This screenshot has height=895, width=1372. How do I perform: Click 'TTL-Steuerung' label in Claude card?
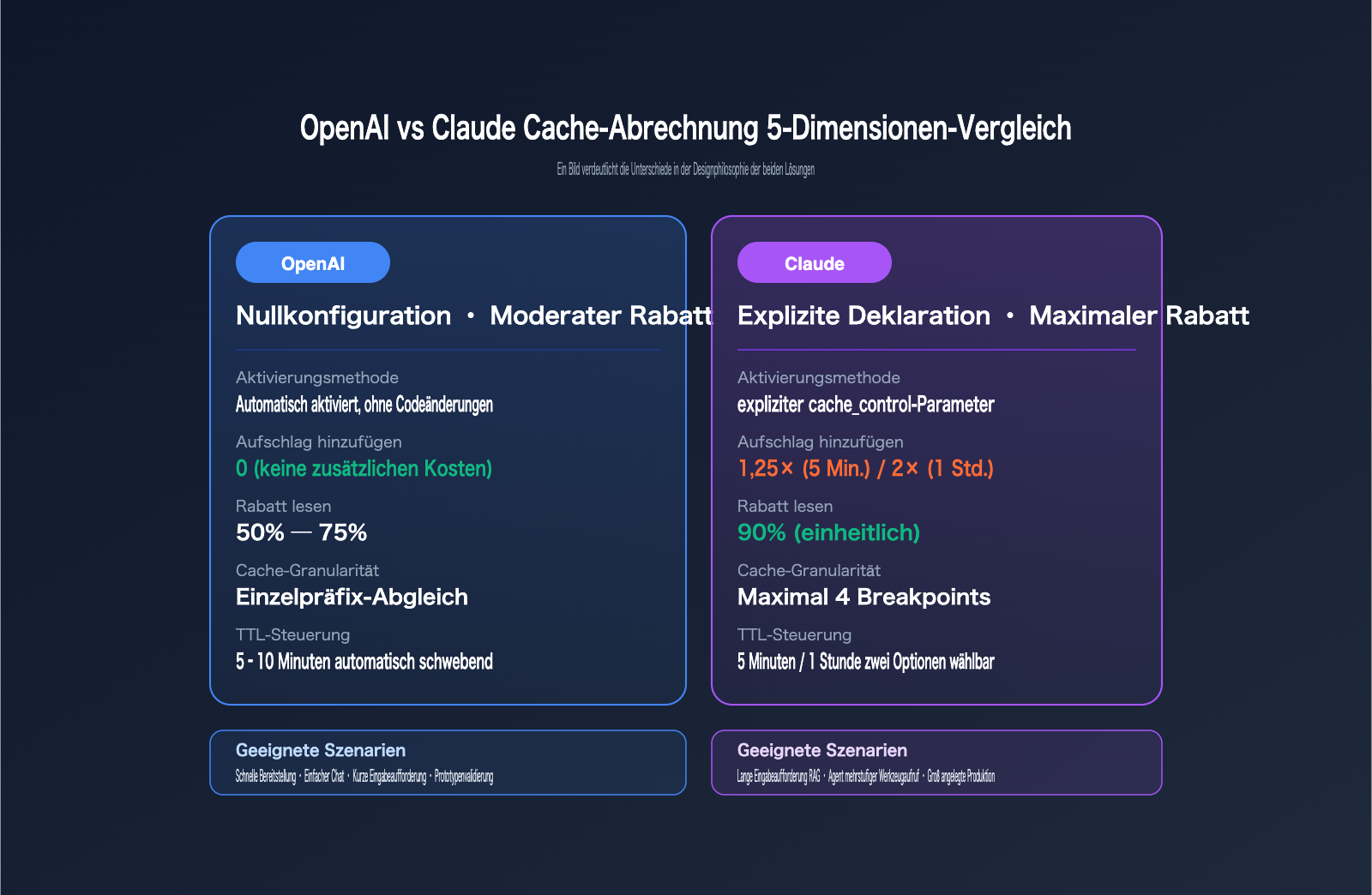(x=795, y=634)
